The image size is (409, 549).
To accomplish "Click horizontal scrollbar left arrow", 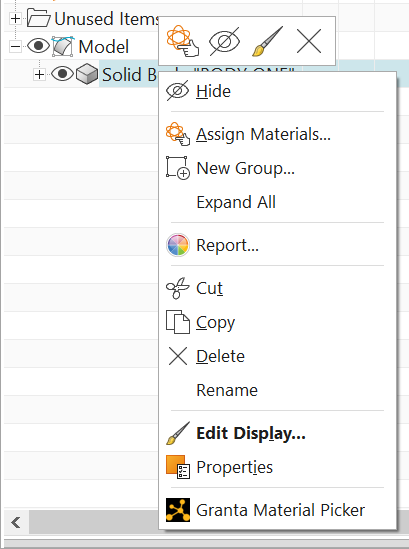I will pyautogui.click(x=16, y=522).
